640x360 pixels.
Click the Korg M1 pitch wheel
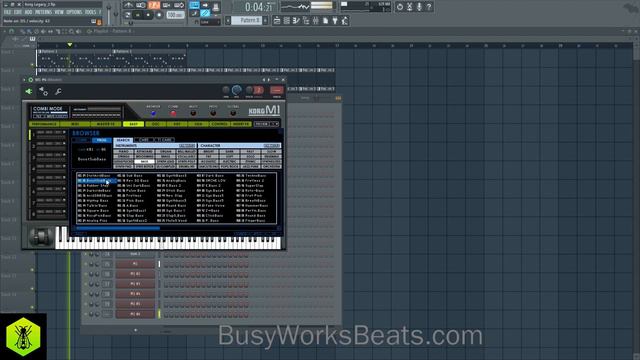pos(41,237)
